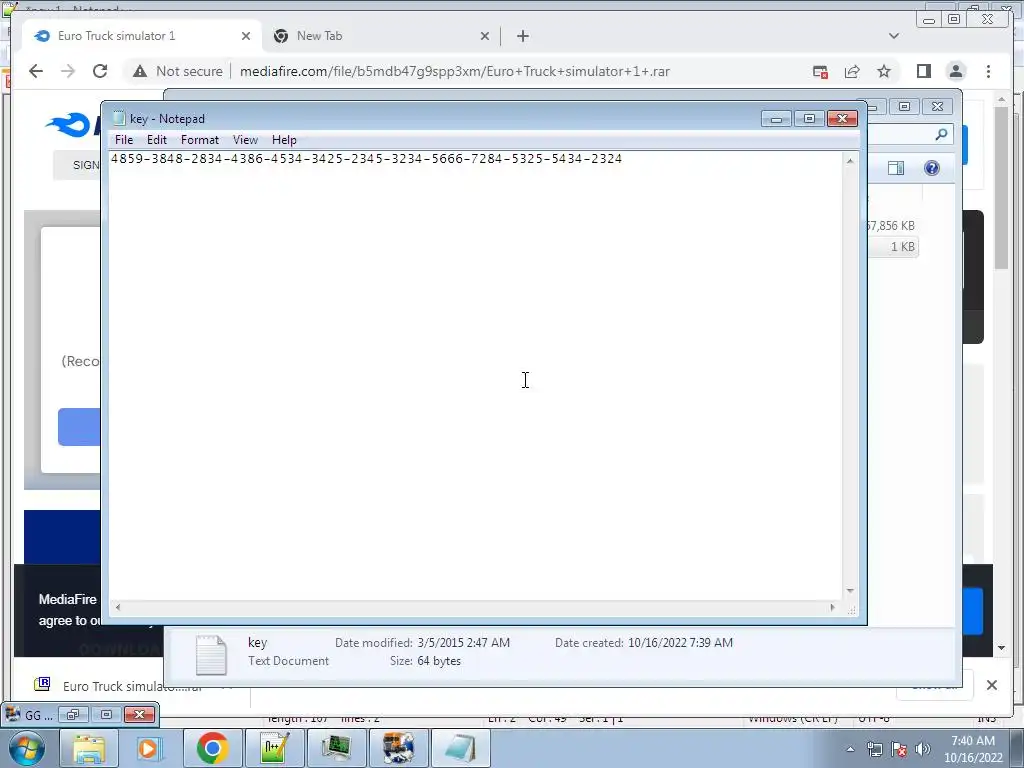The width and height of the screenshot is (1024, 768).
Task: Click the Size 64 bytes value
Action: [x=439, y=661]
